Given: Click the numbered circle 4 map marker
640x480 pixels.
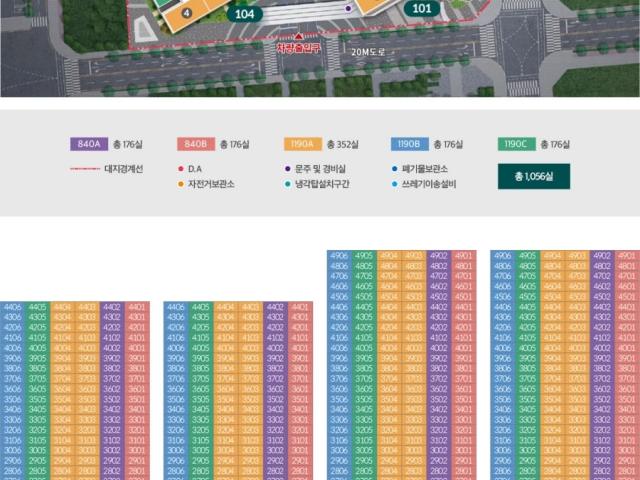Looking at the screenshot, I should click(x=187, y=13).
